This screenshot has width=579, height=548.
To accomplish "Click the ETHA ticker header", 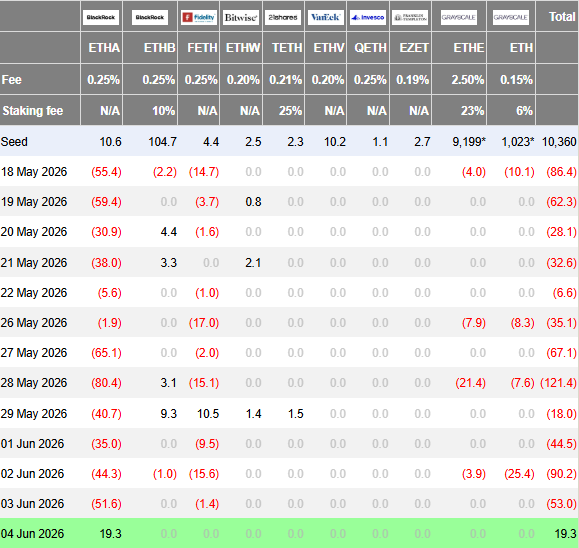I will point(104,48).
